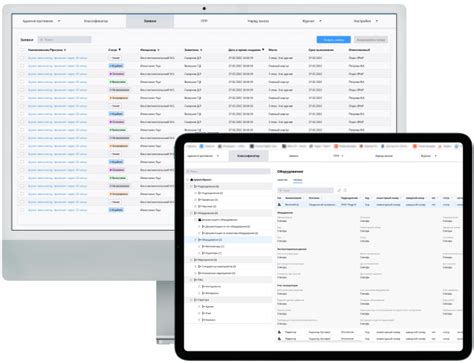This screenshot has width=474, height=363.
Task: Focus the search field above the equipment table
Action: pyautogui.click(x=305, y=190)
